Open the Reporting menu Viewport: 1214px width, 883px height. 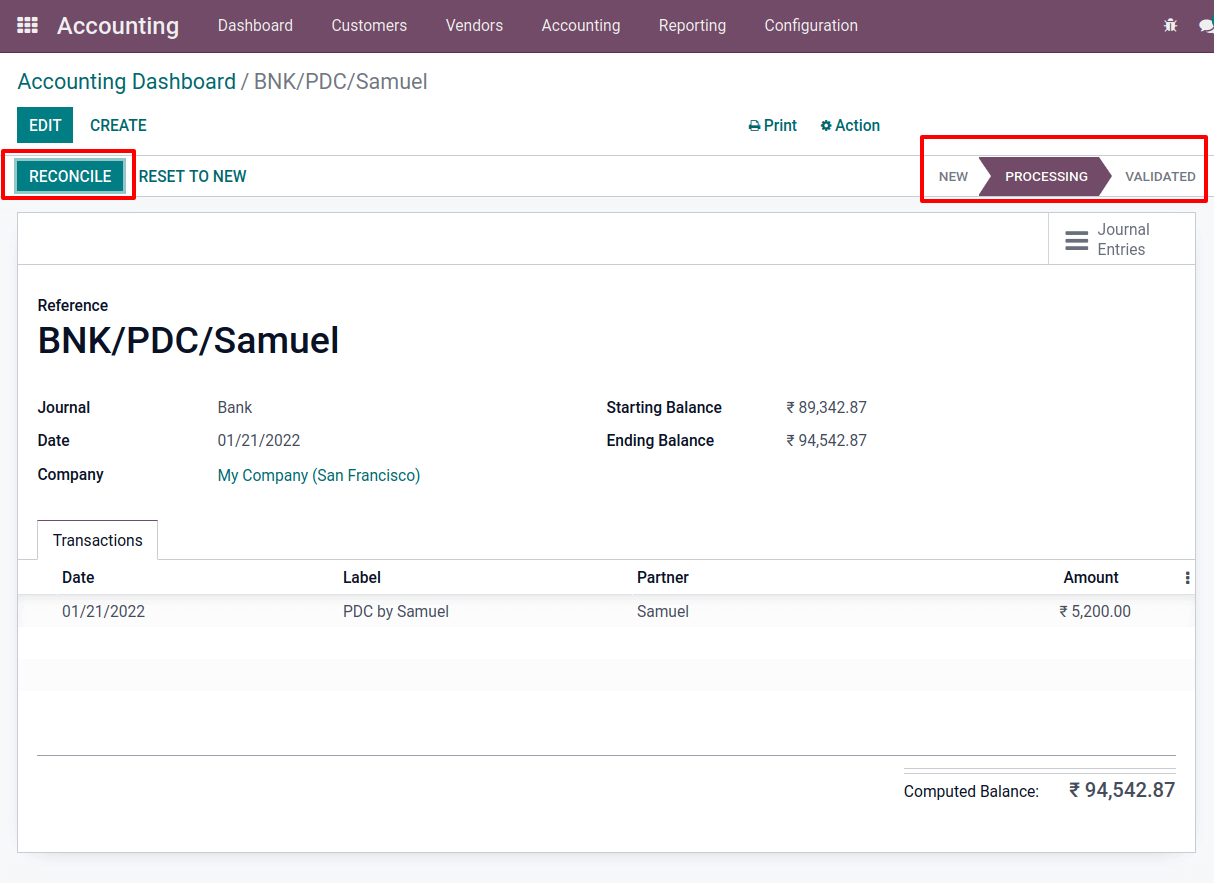click(692, 26)
